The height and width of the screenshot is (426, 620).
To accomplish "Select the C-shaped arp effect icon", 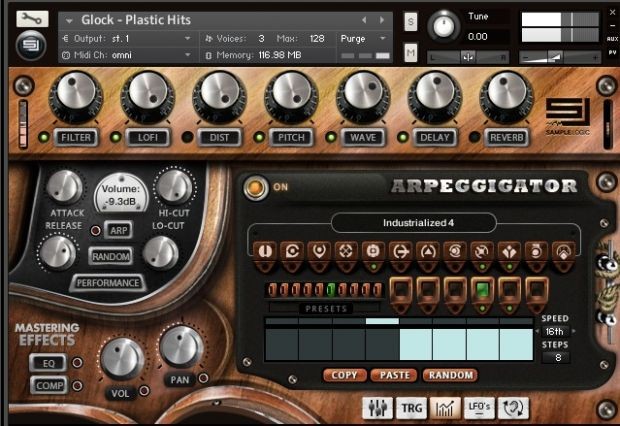I will click(292, 251).
